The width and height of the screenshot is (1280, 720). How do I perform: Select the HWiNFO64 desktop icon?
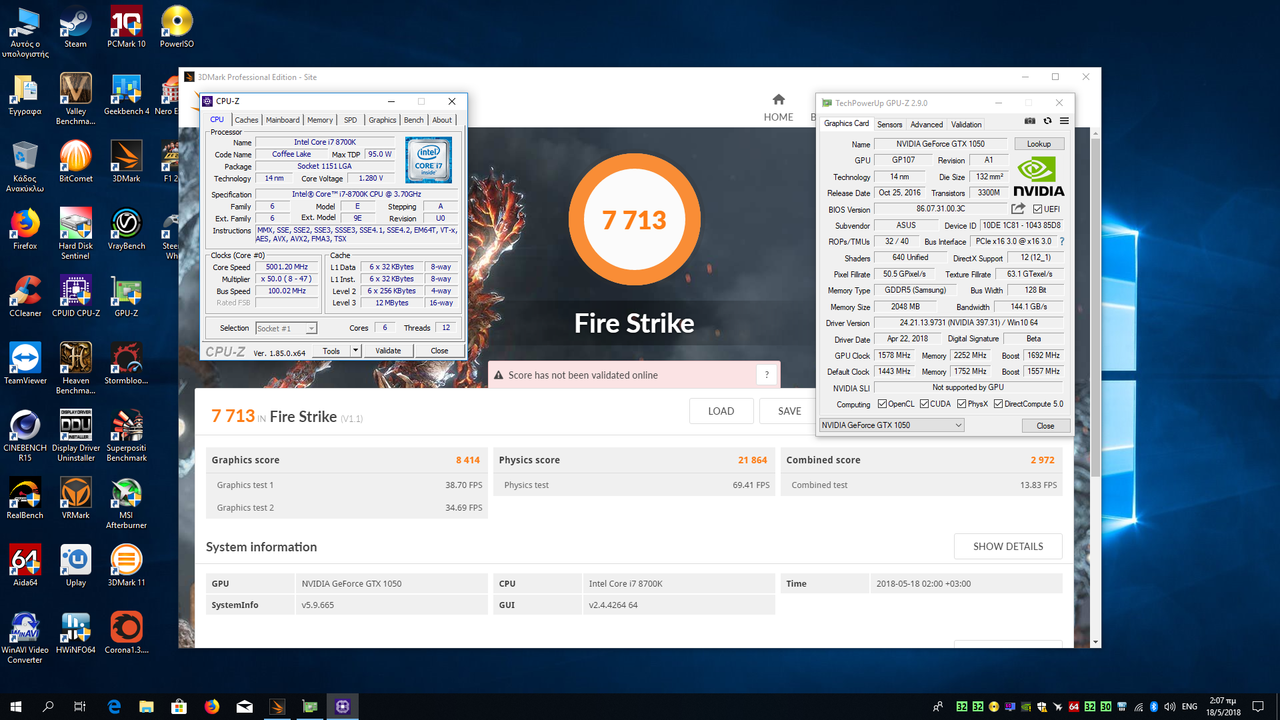(x=75, y=633)
